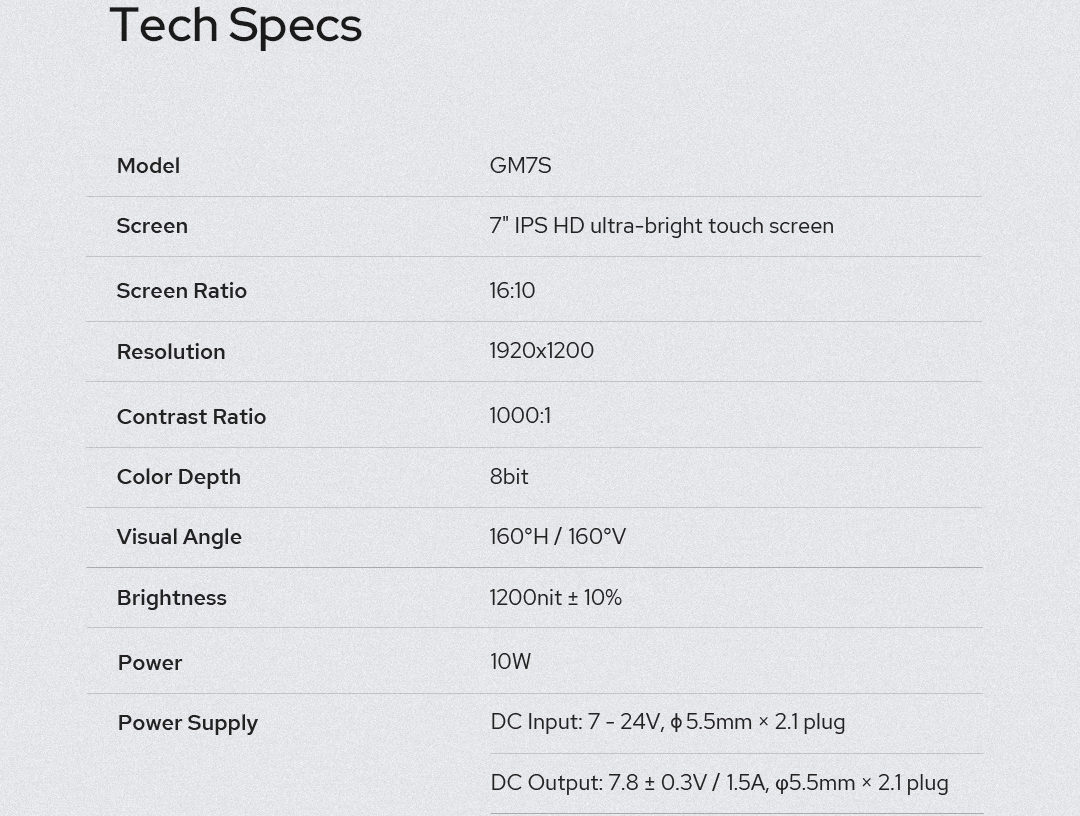Click the 160°H / 160°V value

pyautogui.click(x=557, y=537)
